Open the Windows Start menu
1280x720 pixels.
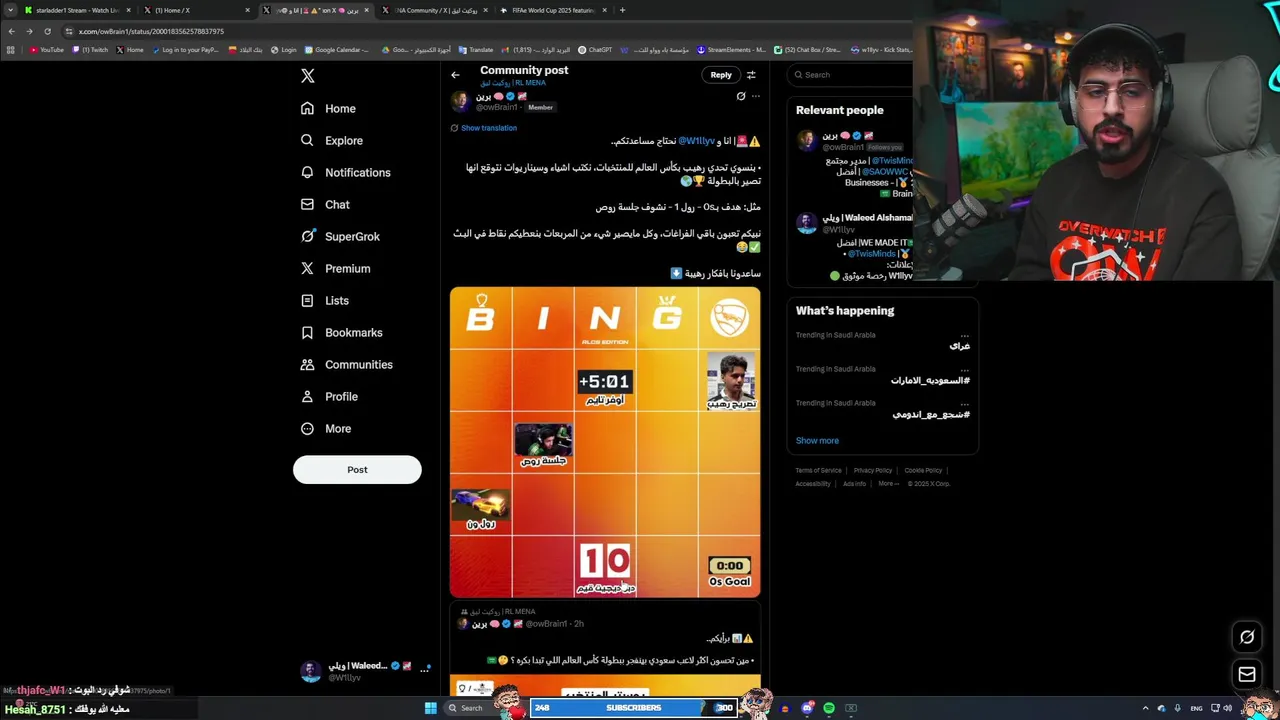click(430, 708)
